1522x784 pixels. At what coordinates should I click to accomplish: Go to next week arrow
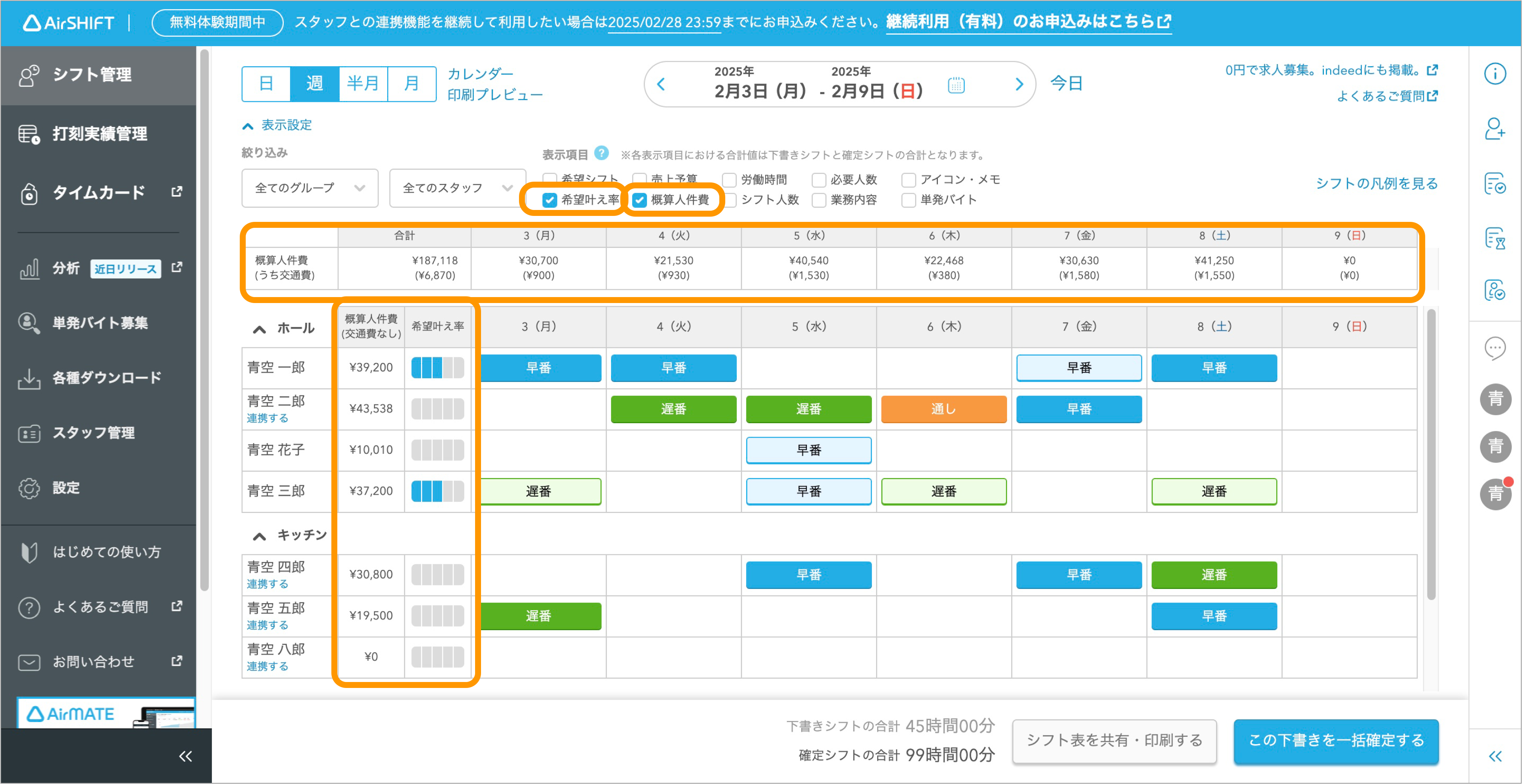(1019, 84)
